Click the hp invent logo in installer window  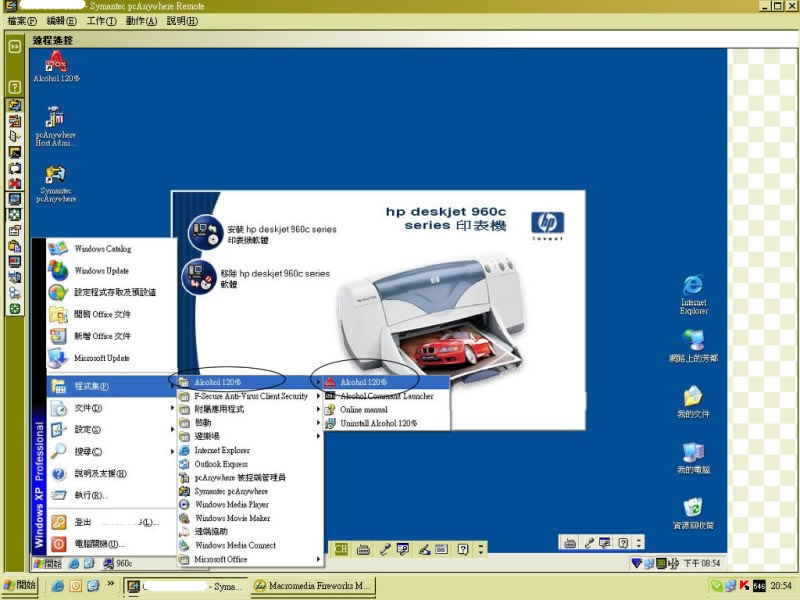(x=547, y=226)
